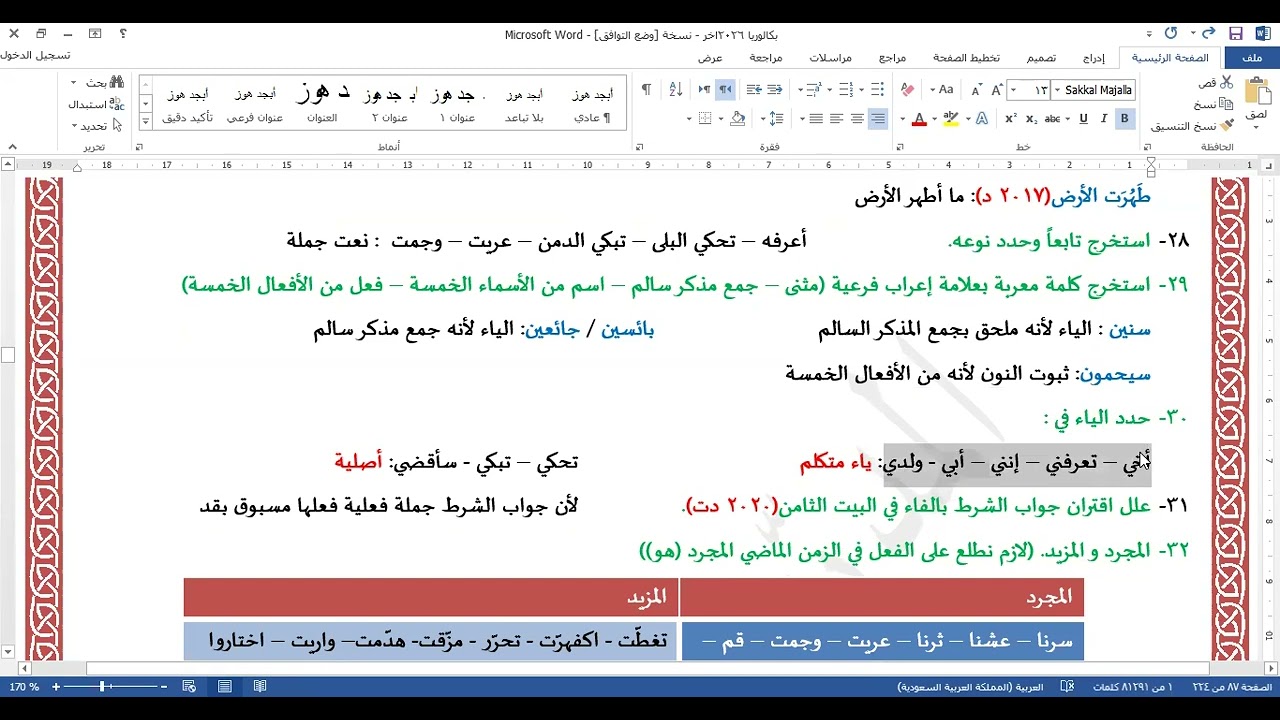Switch to the مراجعة (Review) tab
This screenshot has width=1280, height=720.
[766, 58]
